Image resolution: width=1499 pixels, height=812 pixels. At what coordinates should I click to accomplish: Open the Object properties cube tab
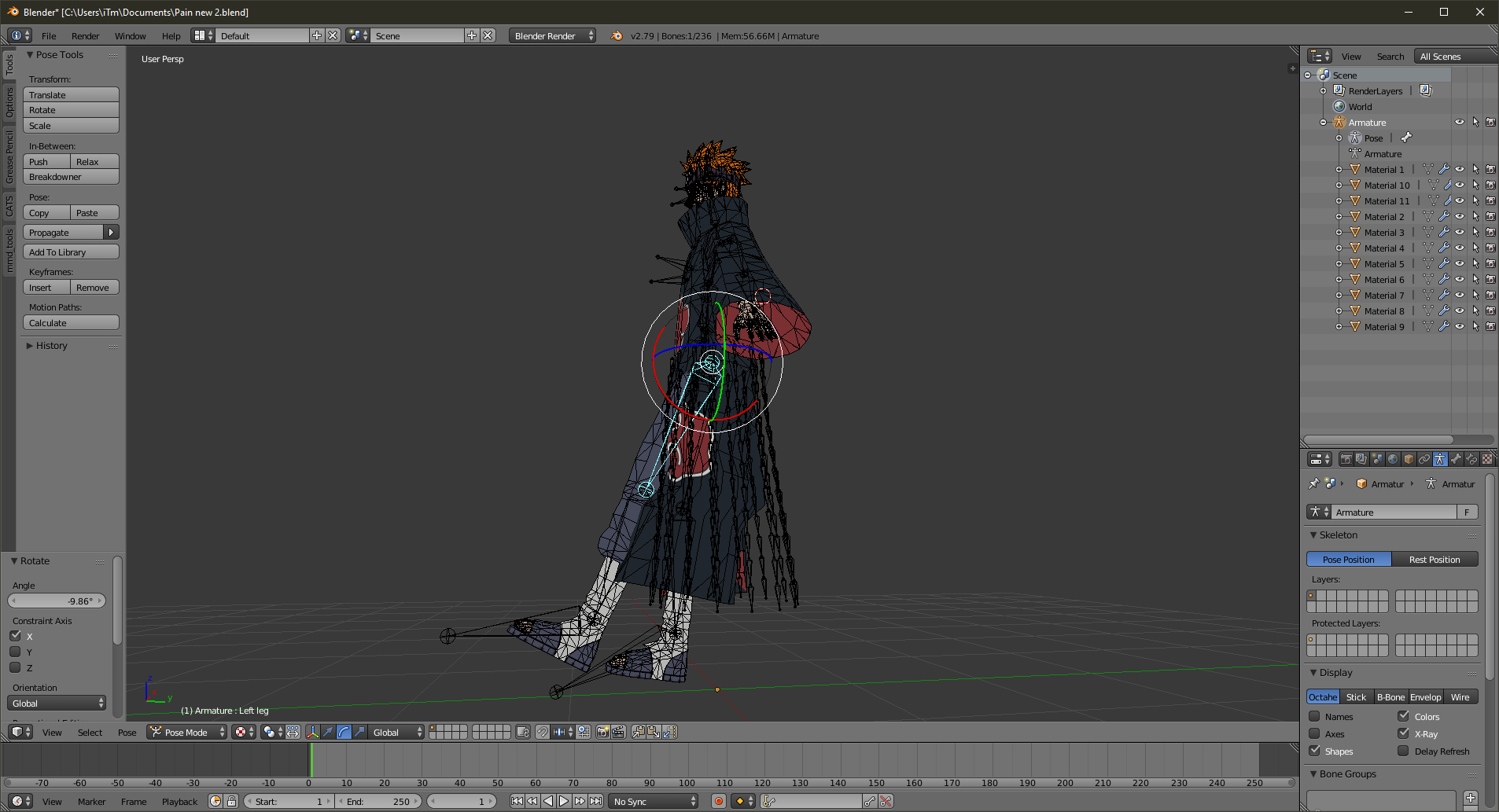point(1409,459)
